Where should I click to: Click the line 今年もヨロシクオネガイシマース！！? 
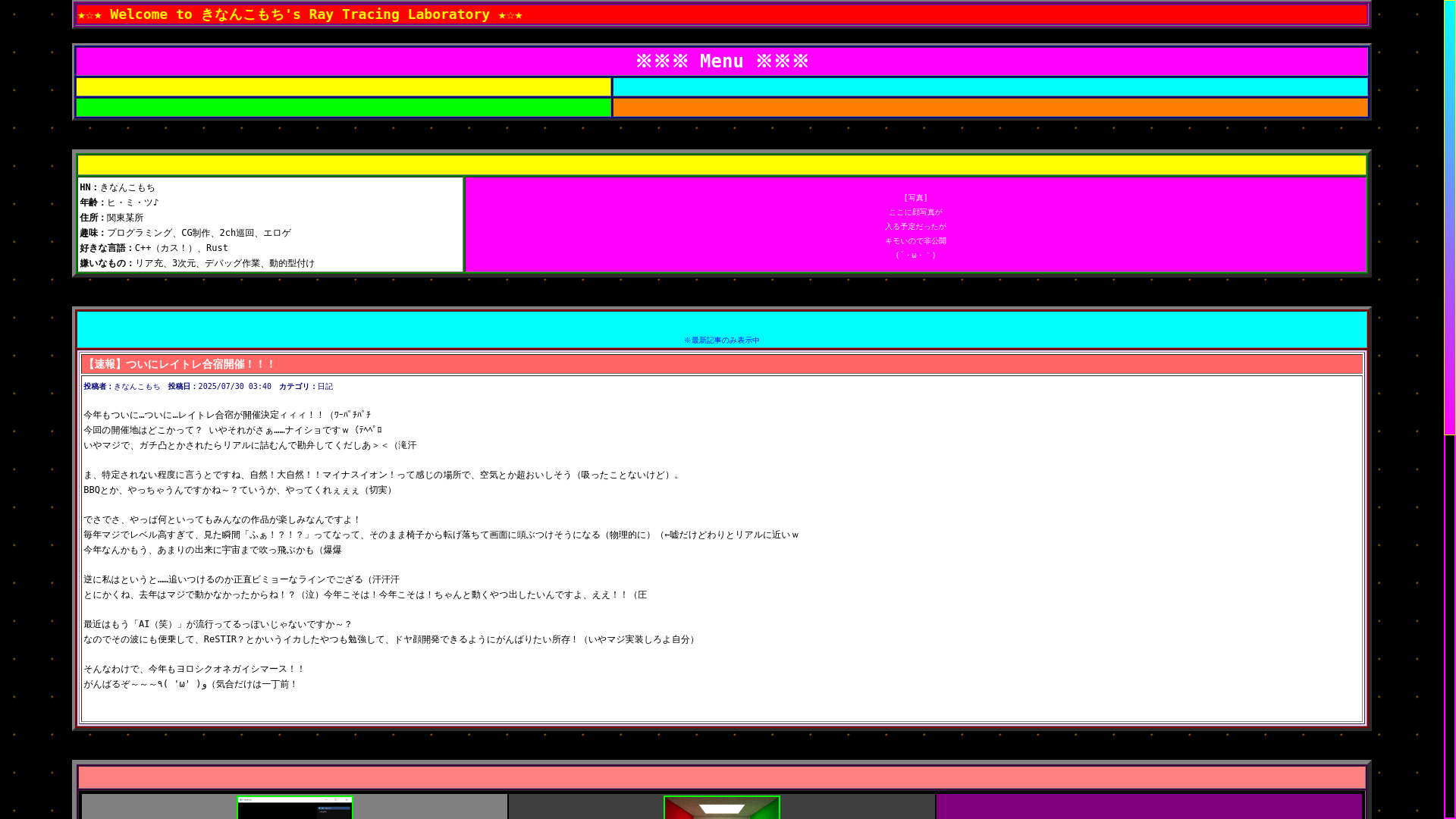point(194,670)
